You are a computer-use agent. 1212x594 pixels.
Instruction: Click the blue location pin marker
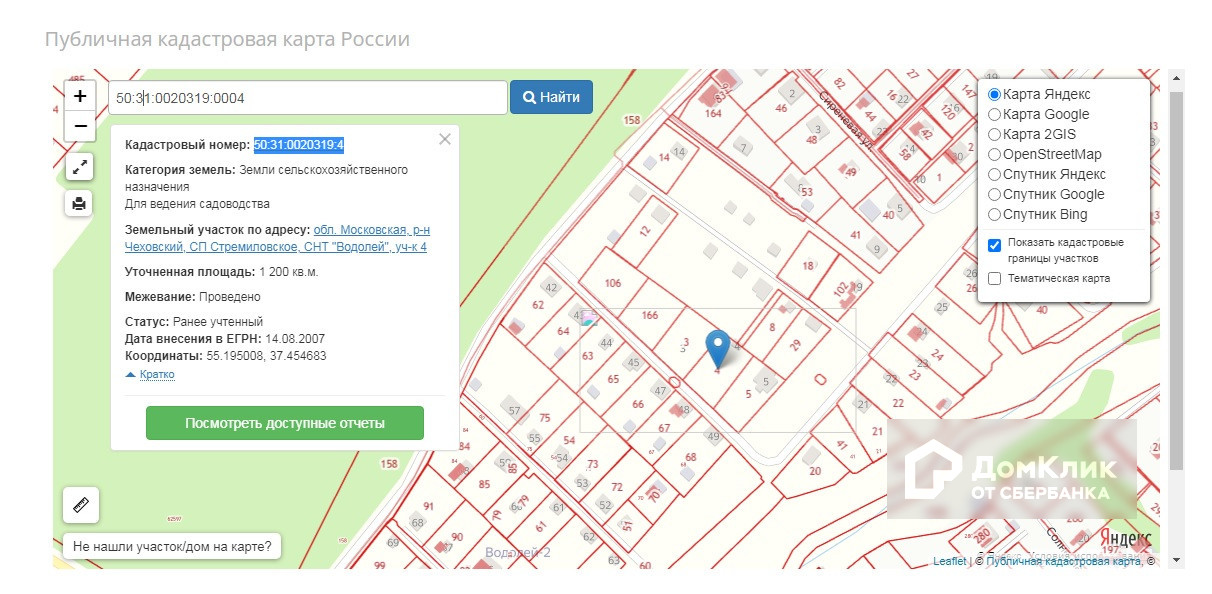point(718,349)
